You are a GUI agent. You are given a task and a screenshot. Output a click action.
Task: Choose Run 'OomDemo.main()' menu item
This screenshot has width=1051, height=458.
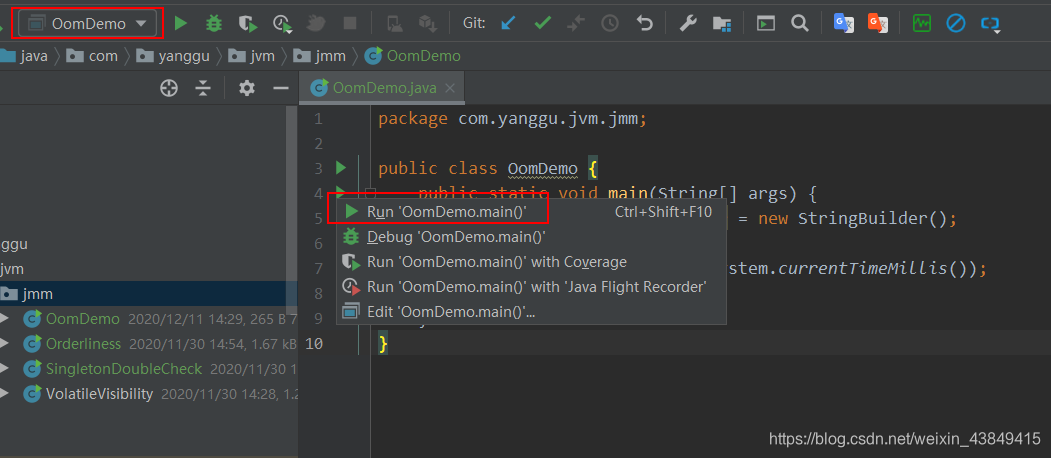point(531,212)
